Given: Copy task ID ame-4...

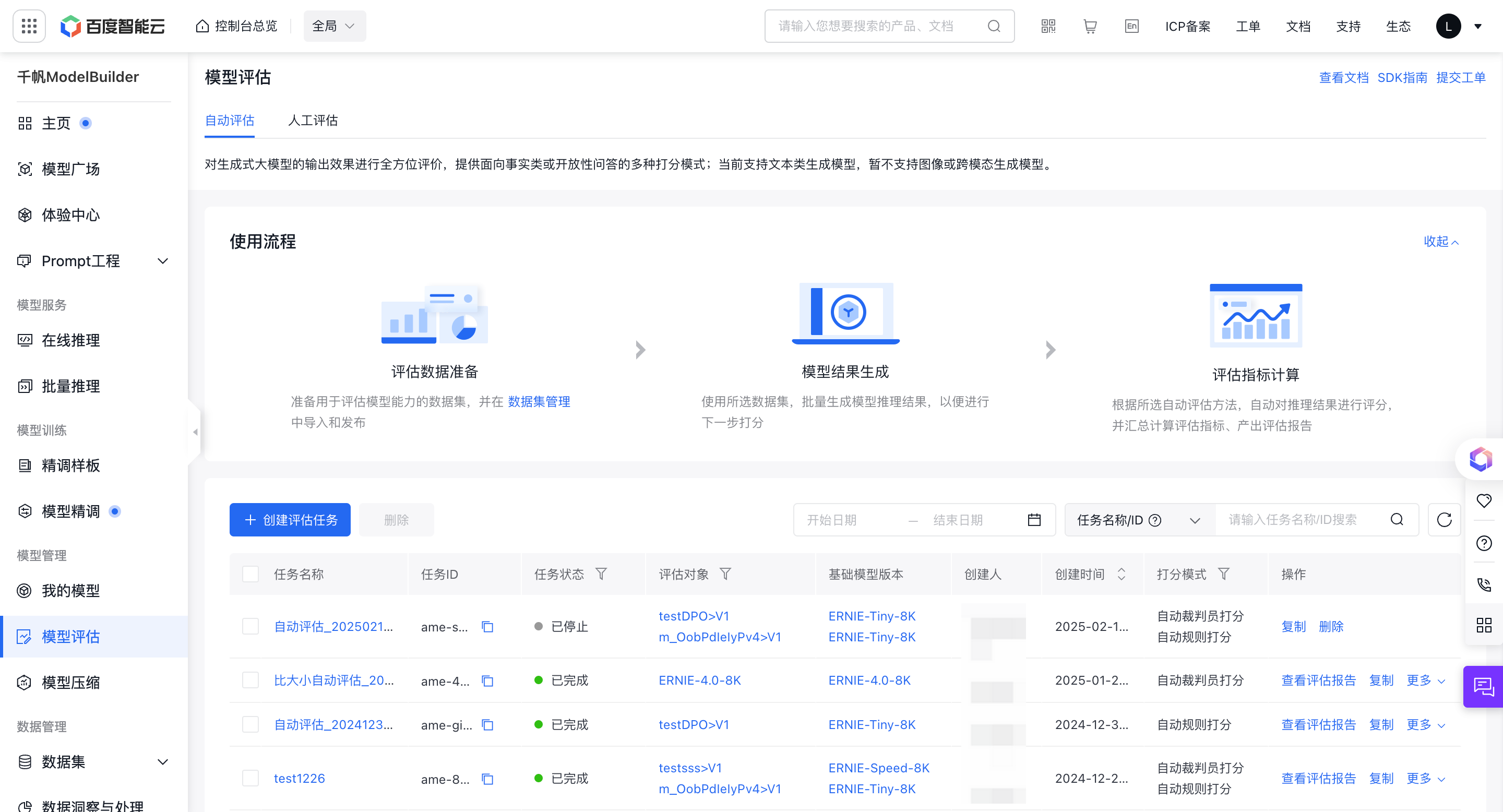Looking at the screenshot, I should 487,680.
